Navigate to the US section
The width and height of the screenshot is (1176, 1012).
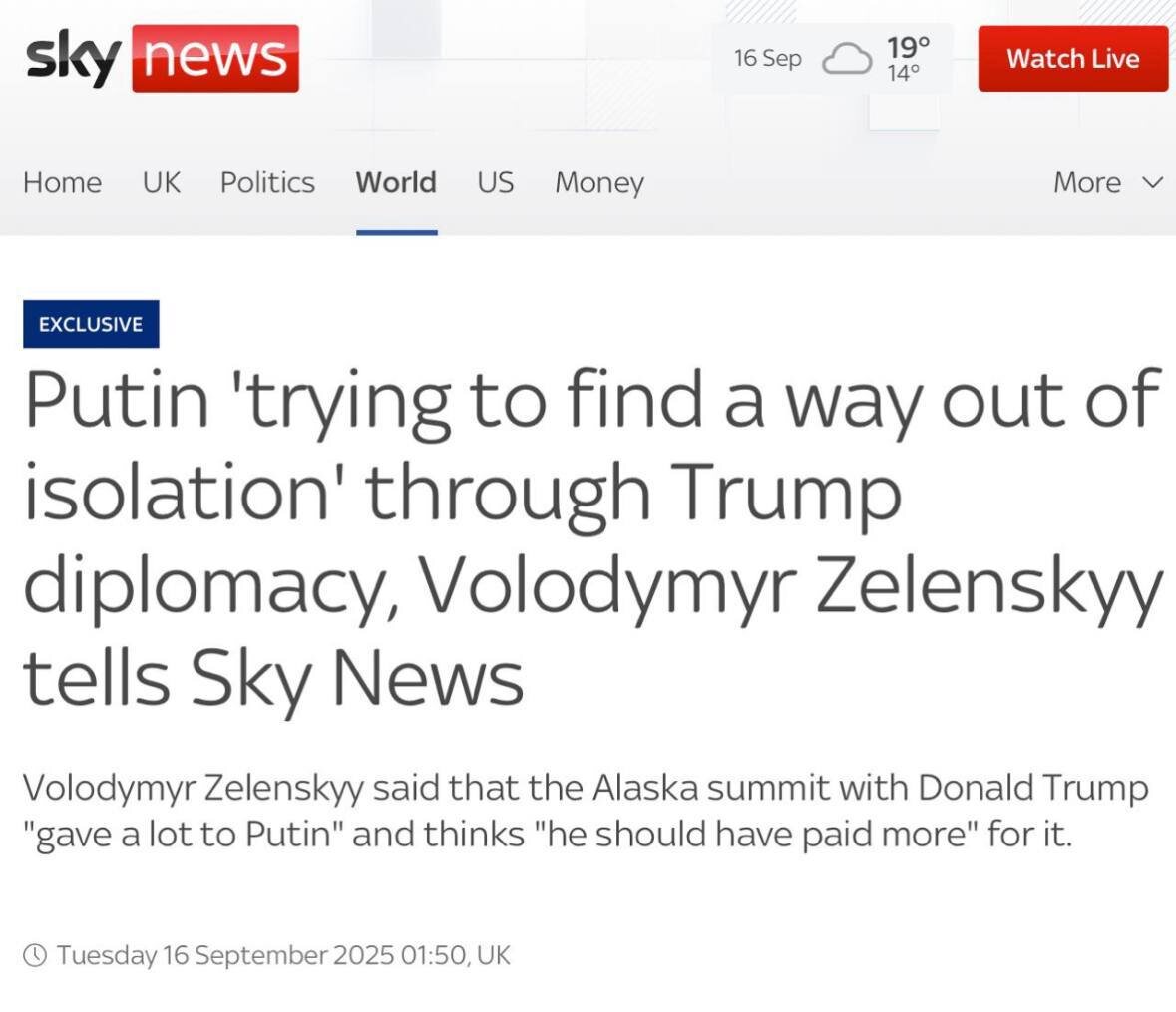click(495, 183)
